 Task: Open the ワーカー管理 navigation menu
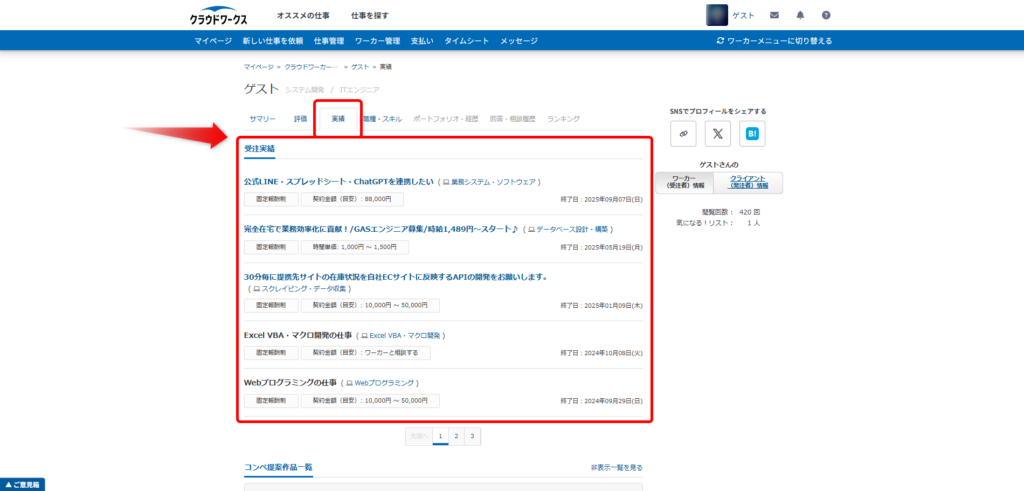pos(378,41)
